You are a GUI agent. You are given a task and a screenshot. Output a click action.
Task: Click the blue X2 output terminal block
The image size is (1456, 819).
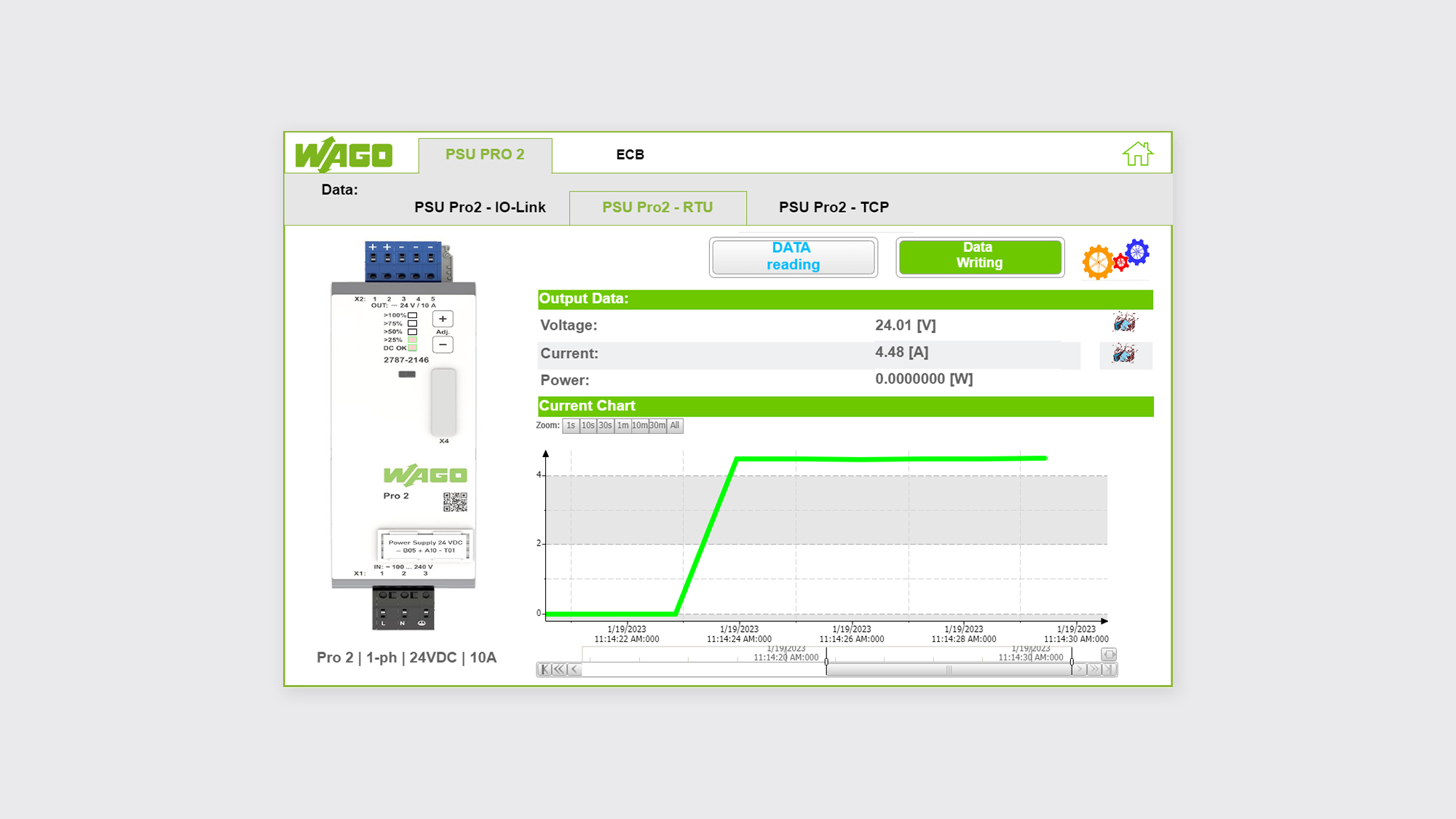[403, 261]
